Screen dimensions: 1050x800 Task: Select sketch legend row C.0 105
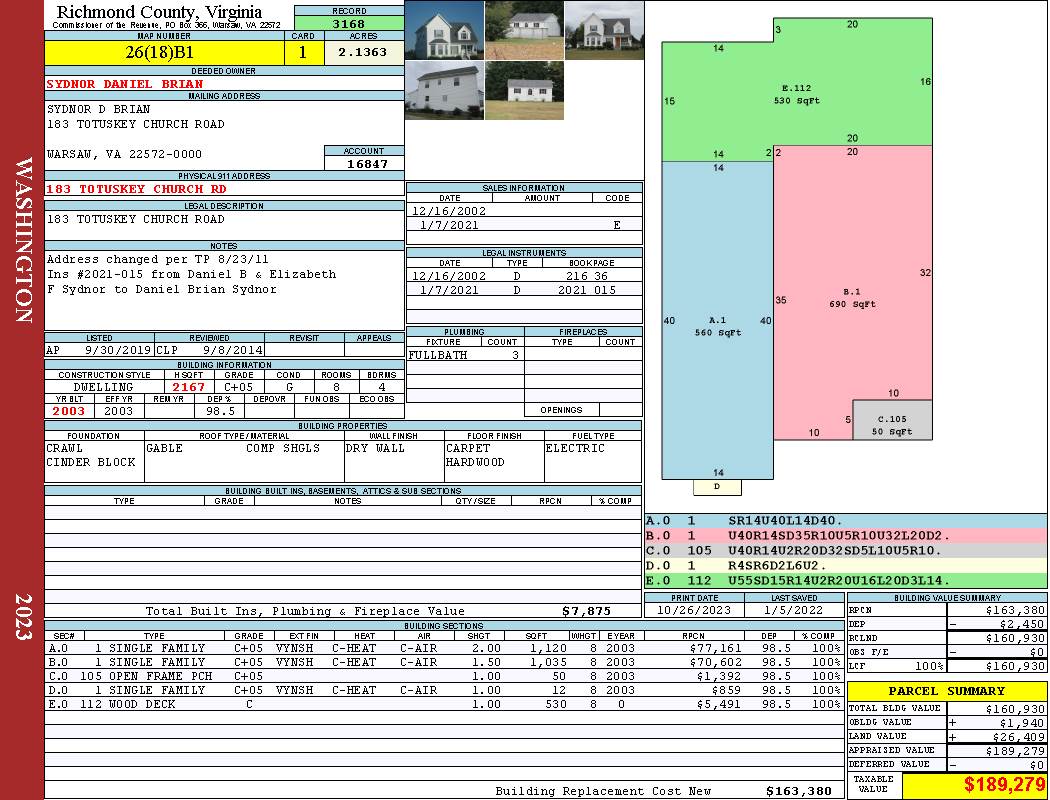pos(846,550)
